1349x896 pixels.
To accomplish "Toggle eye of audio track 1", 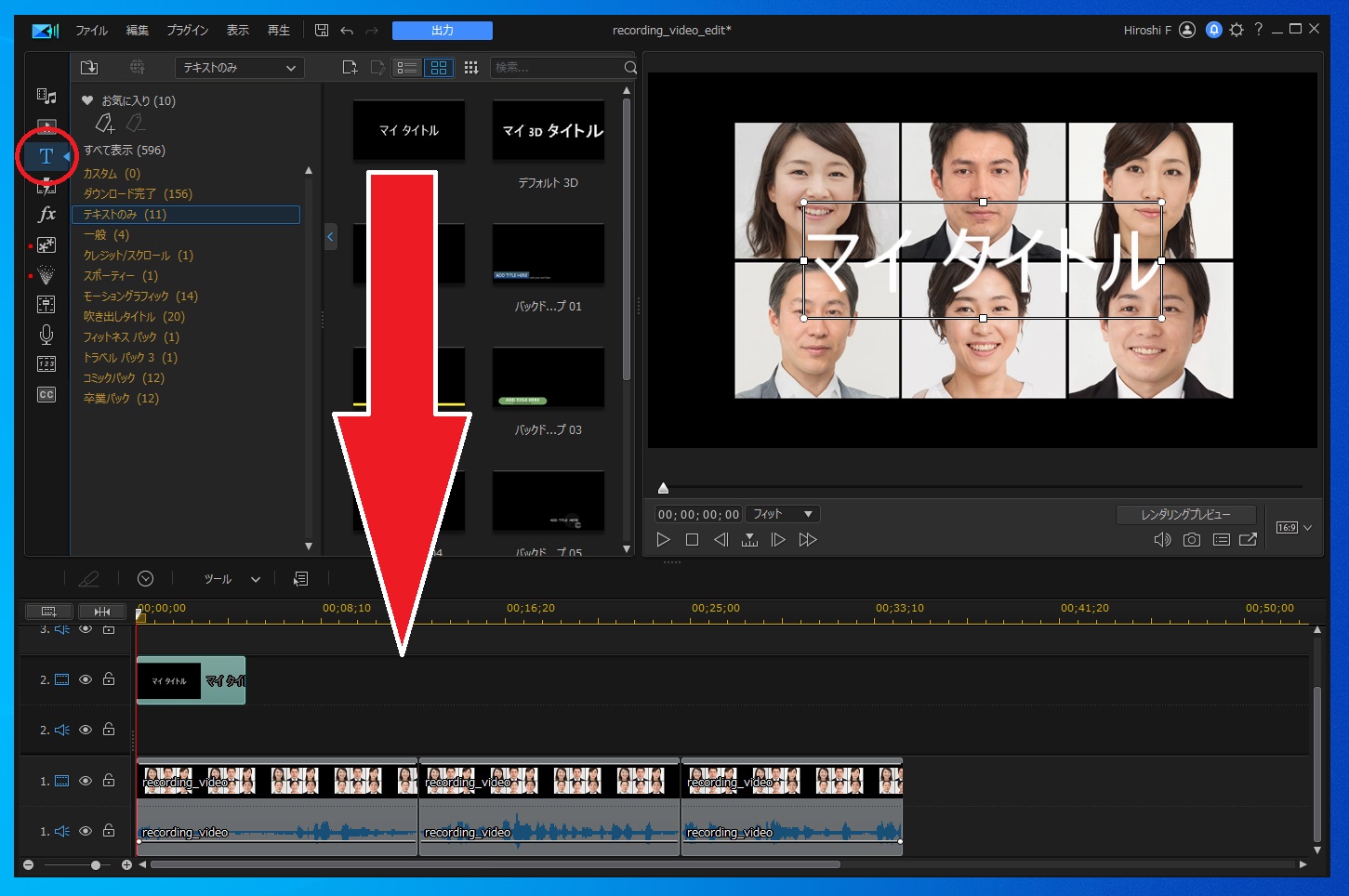I will pyautogui.click(x=86, y=831).
